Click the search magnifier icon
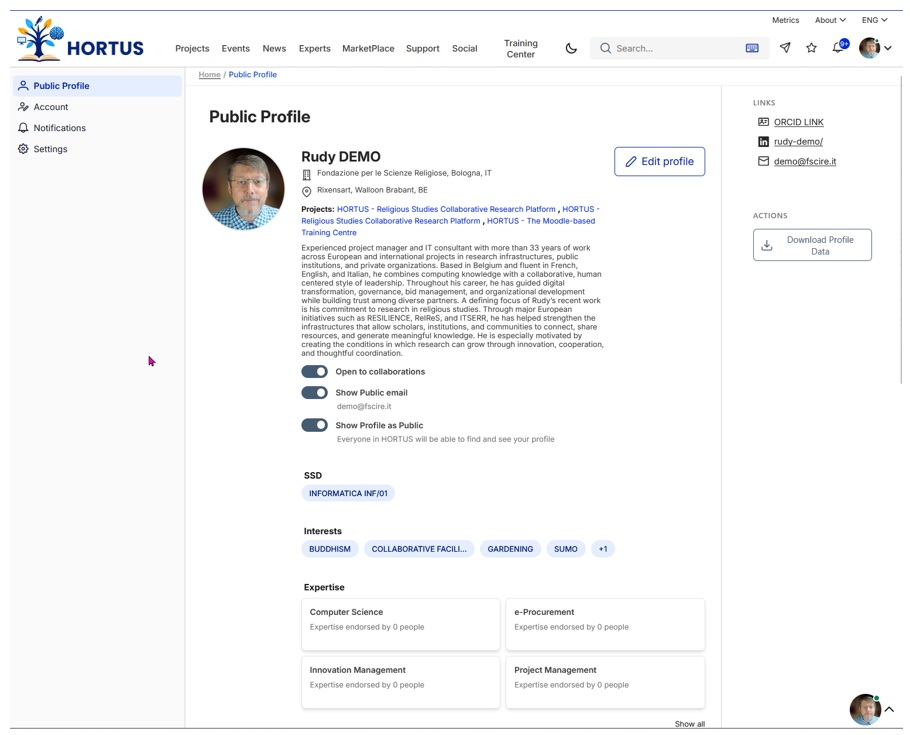 click(x=605, y=48)
